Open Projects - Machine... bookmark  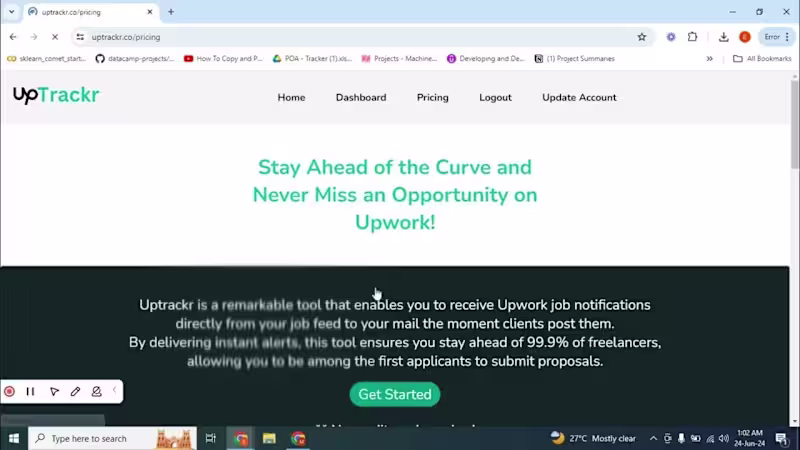(x=399, y=59)
